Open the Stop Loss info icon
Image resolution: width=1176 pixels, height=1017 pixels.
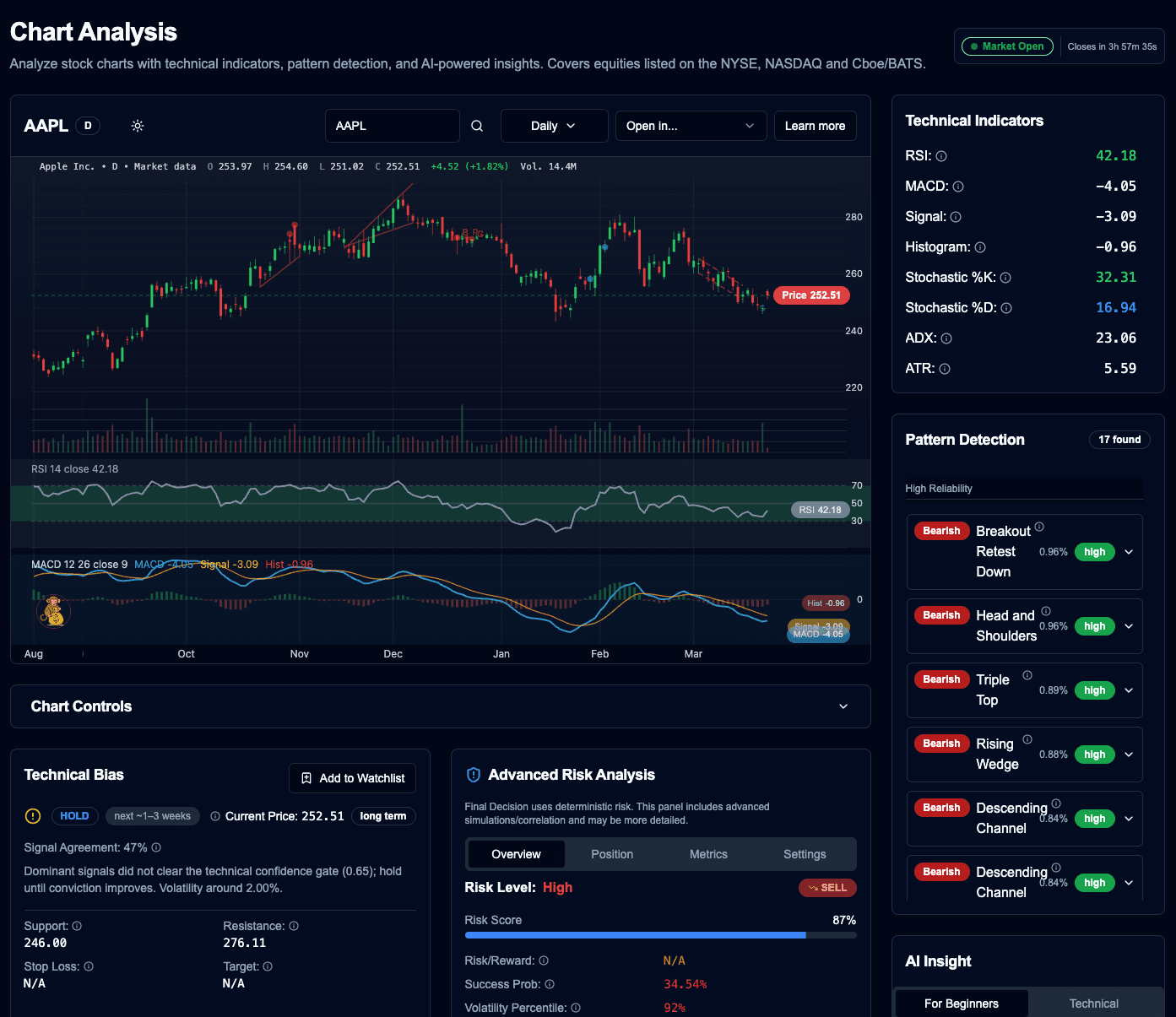pyautogui.click(x=88, y=966)
